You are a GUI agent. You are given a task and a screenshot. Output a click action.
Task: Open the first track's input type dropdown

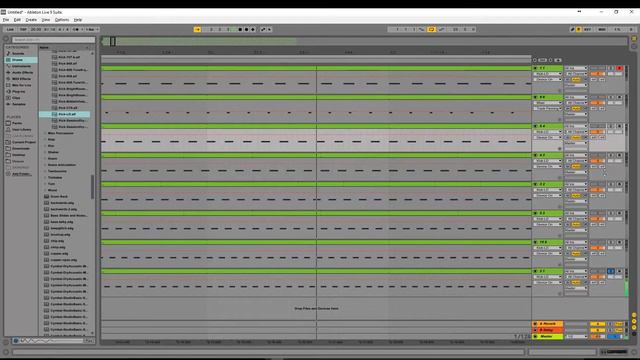(576, 68)
